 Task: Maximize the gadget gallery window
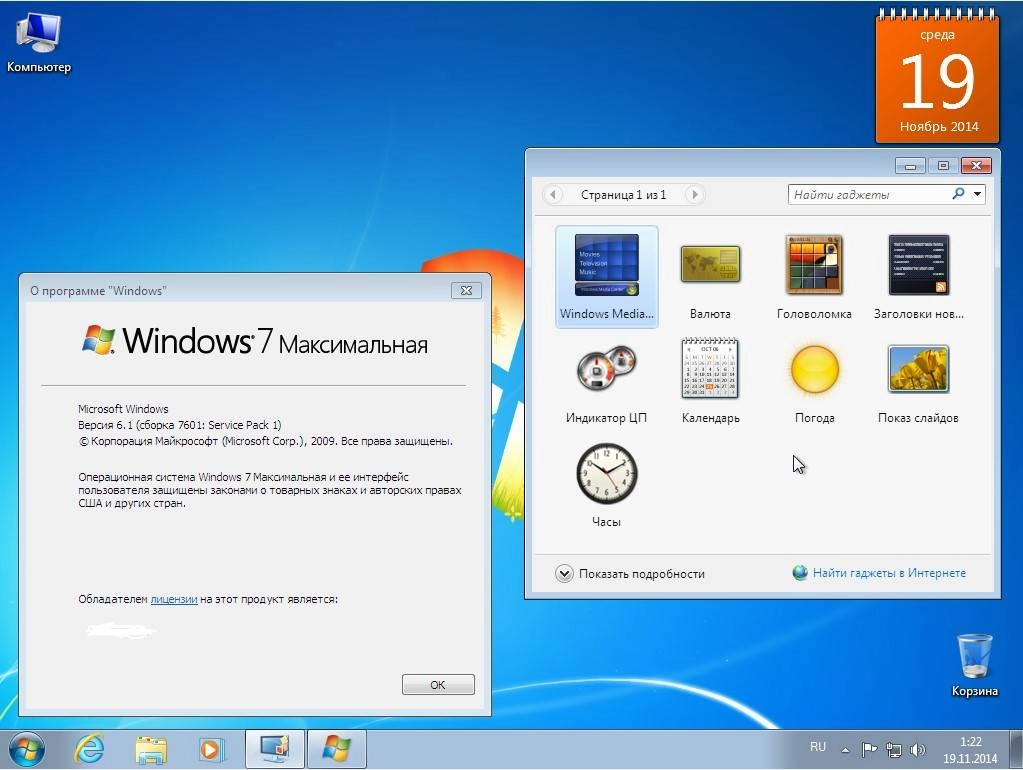click(x=943, y=166)
